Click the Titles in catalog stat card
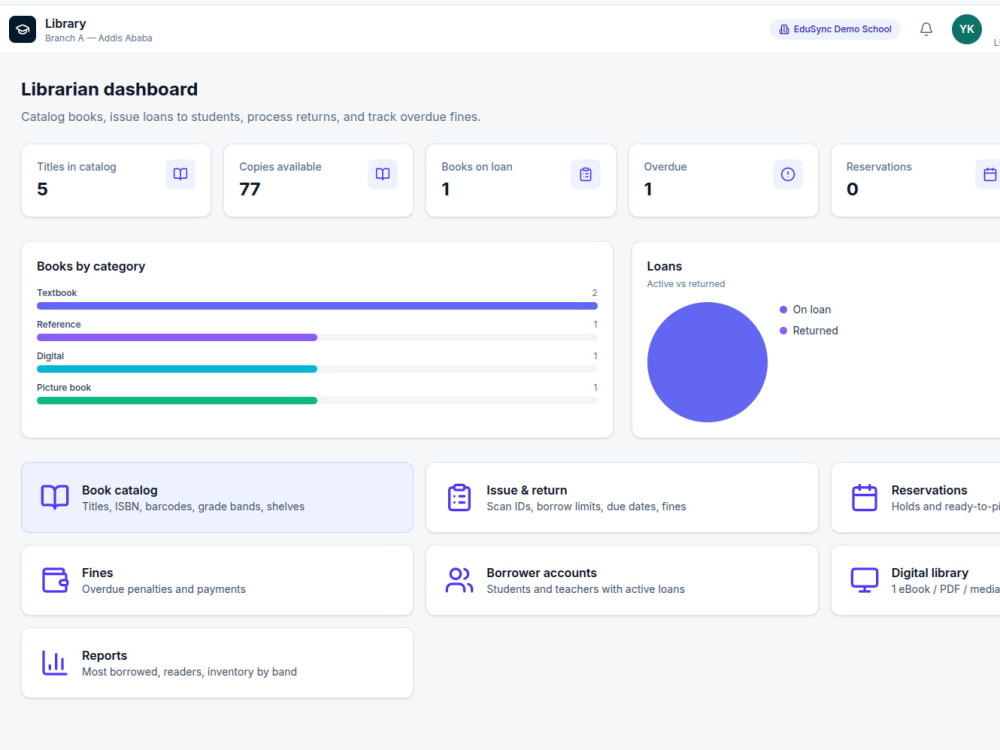 (x=116, y=180)
